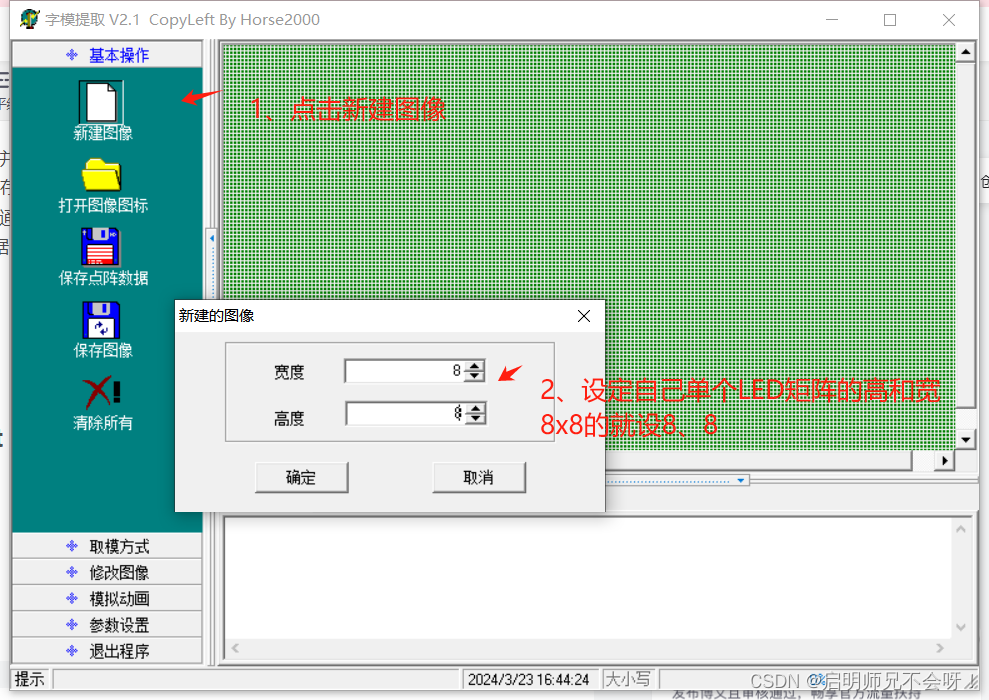This screenshot has height=700, width=989.
Task: Open 打开图像图标 to load an image
Action: tap(100, 180)
